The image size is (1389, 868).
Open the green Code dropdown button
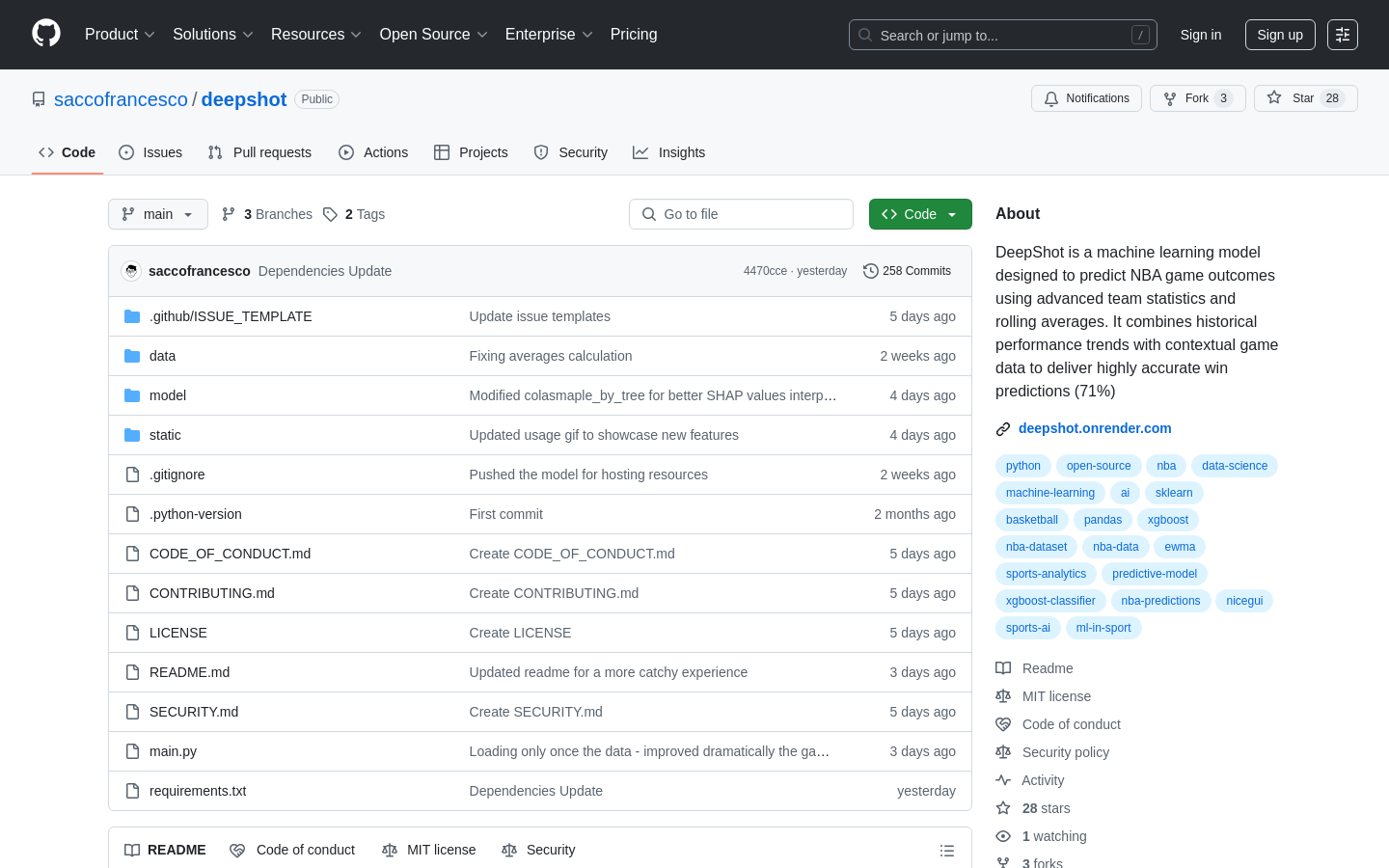(x=920, y=214)
